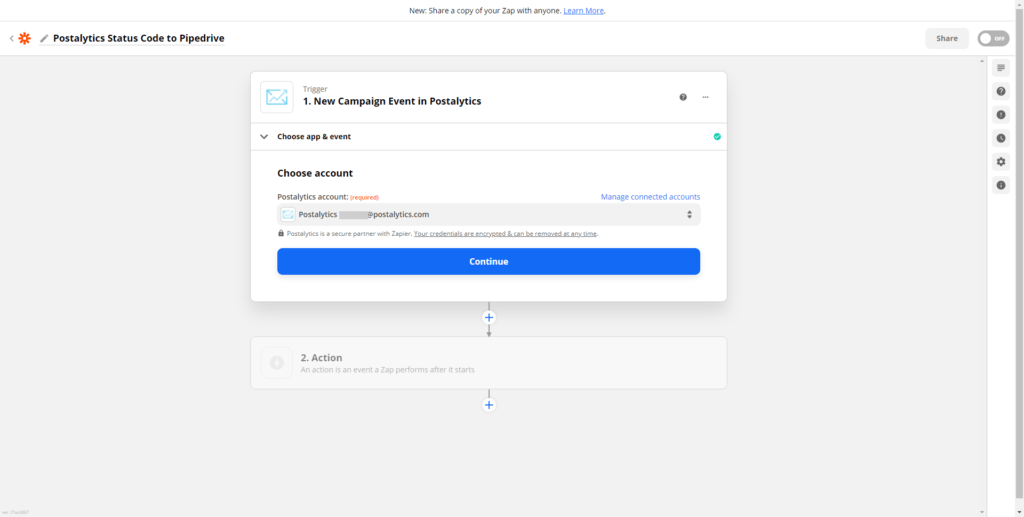
Task: Open the Learn More link in banner
Action: [x=584, y=10]
